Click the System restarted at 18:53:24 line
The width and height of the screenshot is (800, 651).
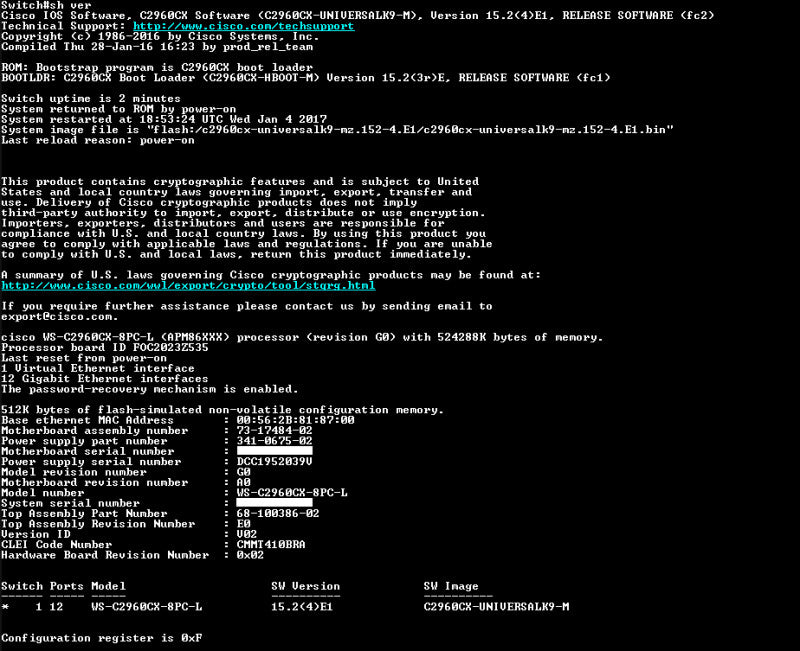pyautogui.click(x=164, y=119)
